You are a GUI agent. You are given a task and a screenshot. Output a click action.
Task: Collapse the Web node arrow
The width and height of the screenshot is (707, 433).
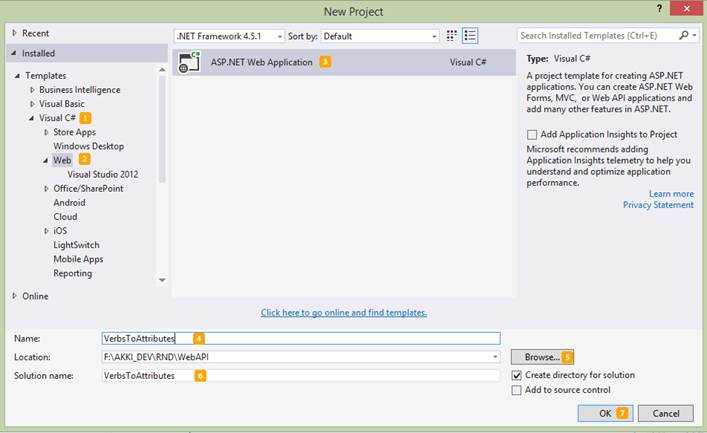46,161
